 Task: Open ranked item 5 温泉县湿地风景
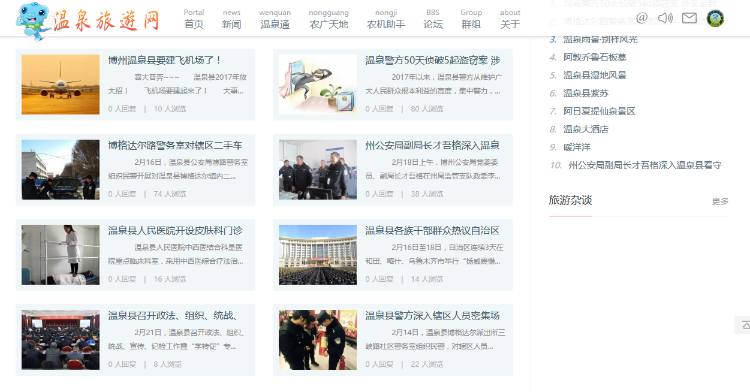point(595,75)
